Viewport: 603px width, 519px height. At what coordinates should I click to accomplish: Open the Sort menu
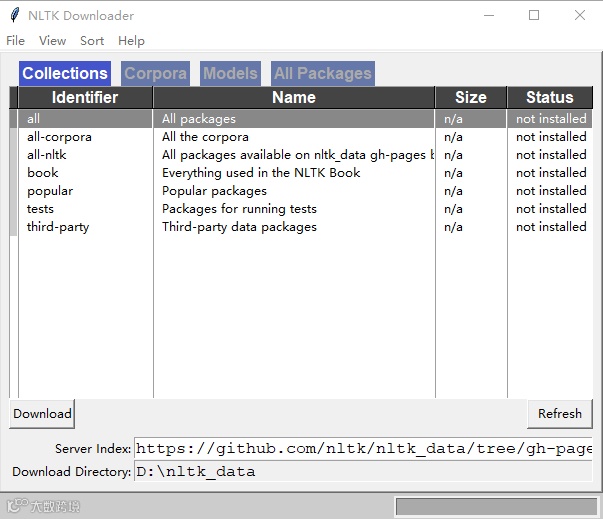click(92, 41)
